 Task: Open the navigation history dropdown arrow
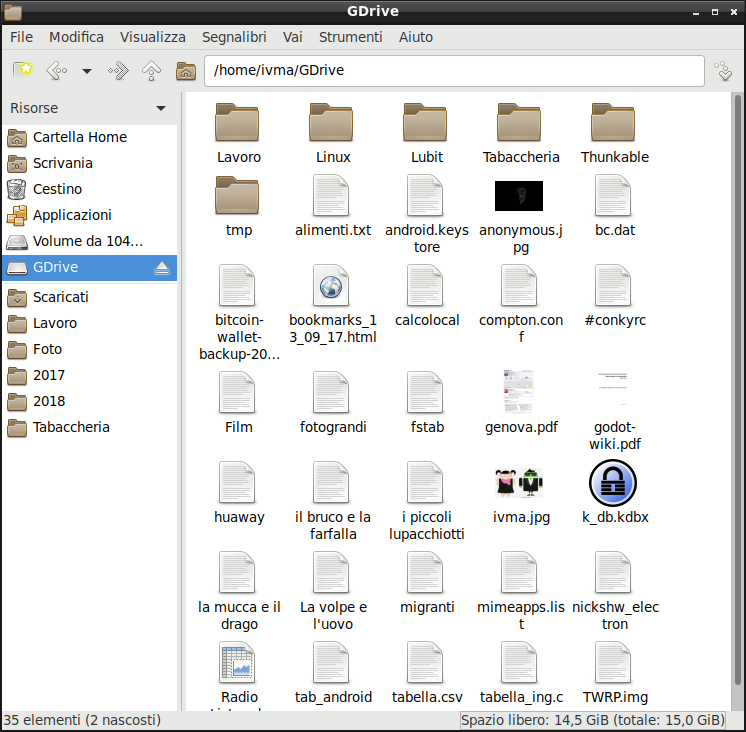[87, 71]
